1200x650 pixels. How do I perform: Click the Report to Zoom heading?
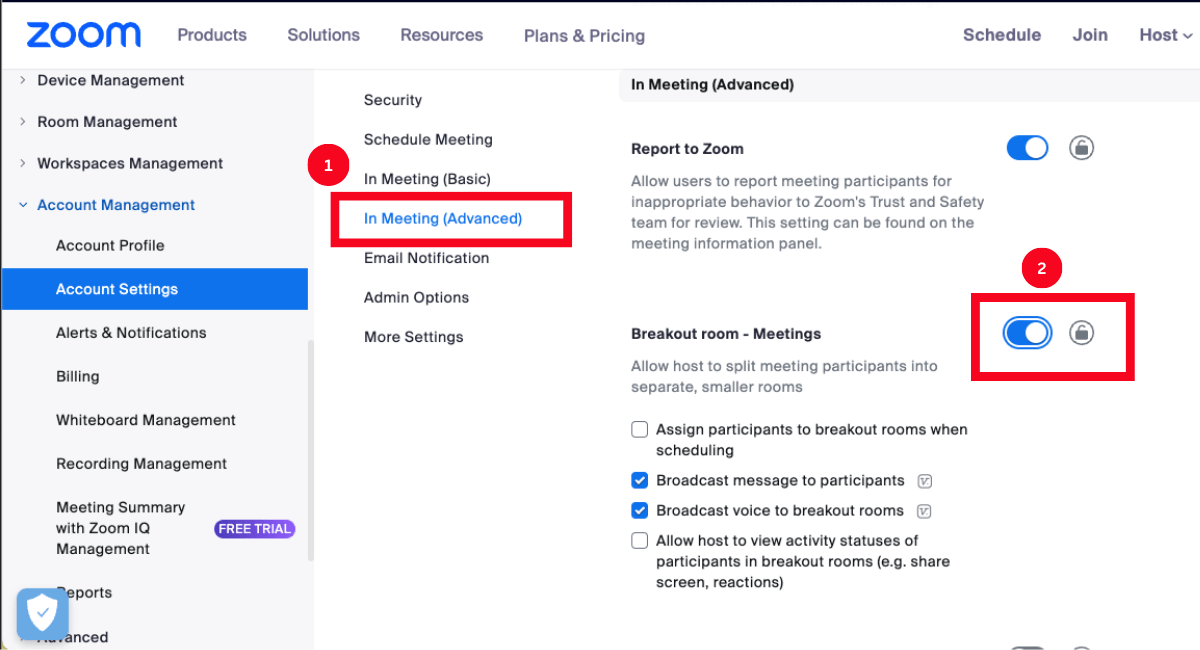tap(687, 149)
